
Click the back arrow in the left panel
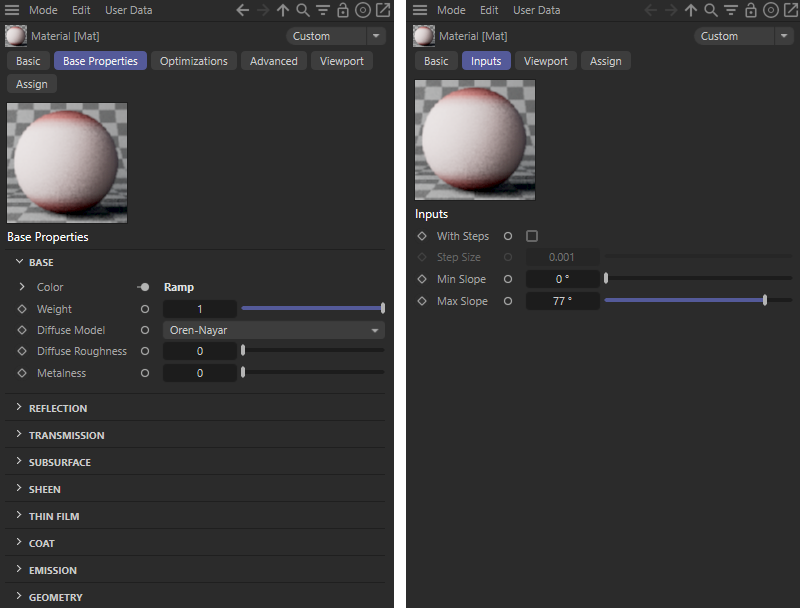pos(243,10)
